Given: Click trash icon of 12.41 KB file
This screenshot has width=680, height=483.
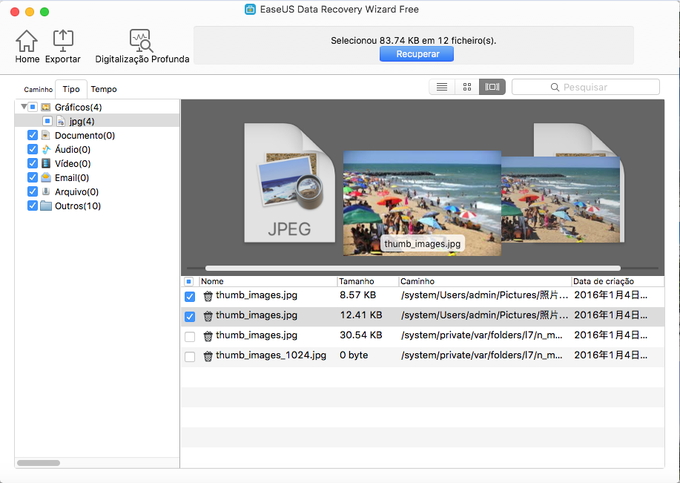Looking at the screenshot, I should [208, 316].
